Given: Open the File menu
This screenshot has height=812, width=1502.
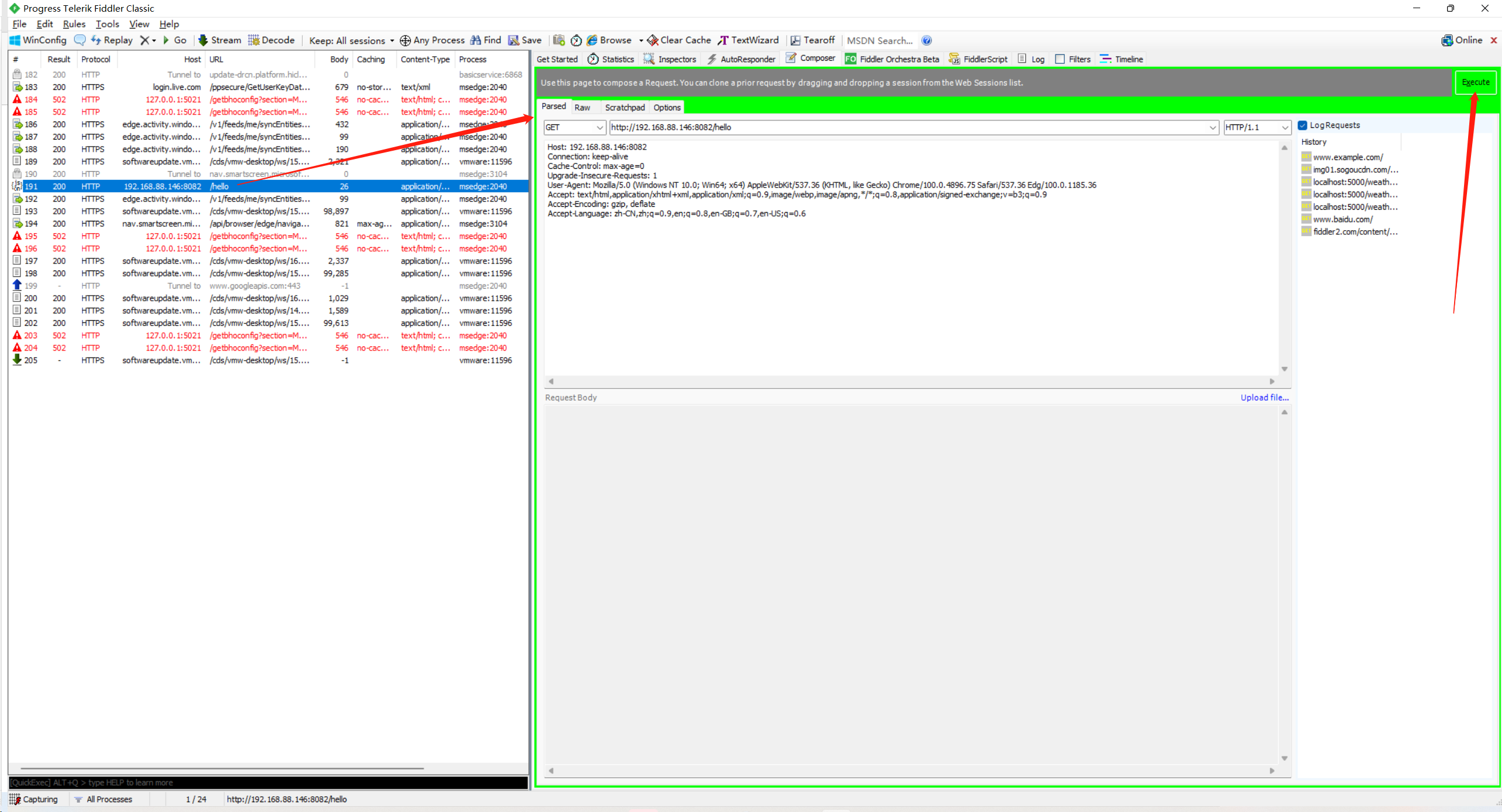Looking at the screenshot, I should coord(19,24).
